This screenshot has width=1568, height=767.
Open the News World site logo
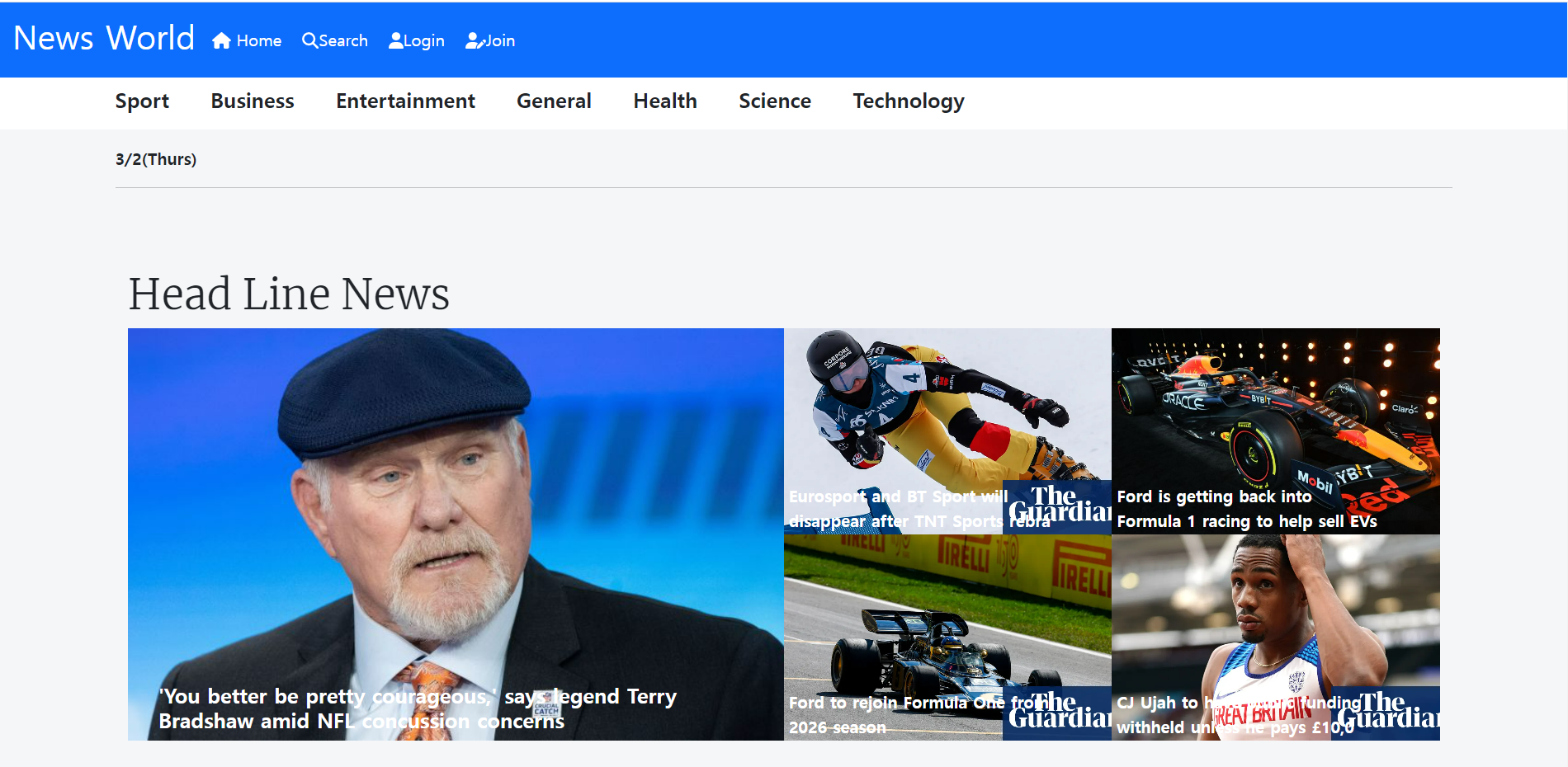click(x=104, y=38)
